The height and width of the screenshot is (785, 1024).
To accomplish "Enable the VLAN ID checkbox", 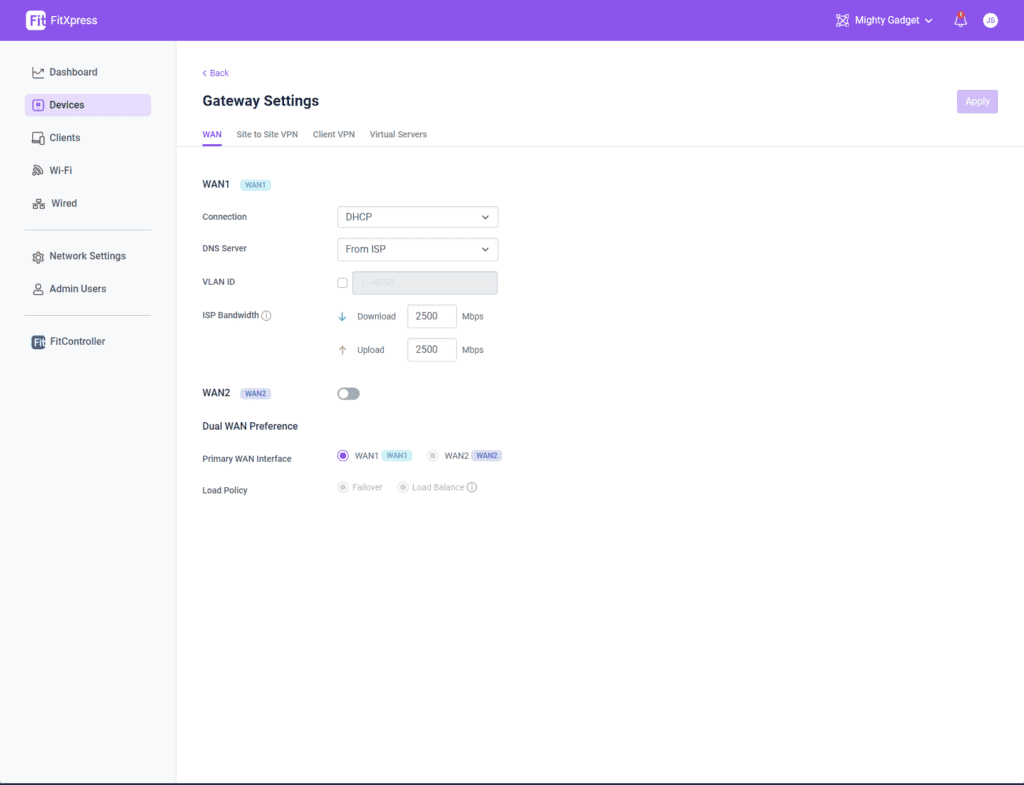I will (x=342, y=283).
